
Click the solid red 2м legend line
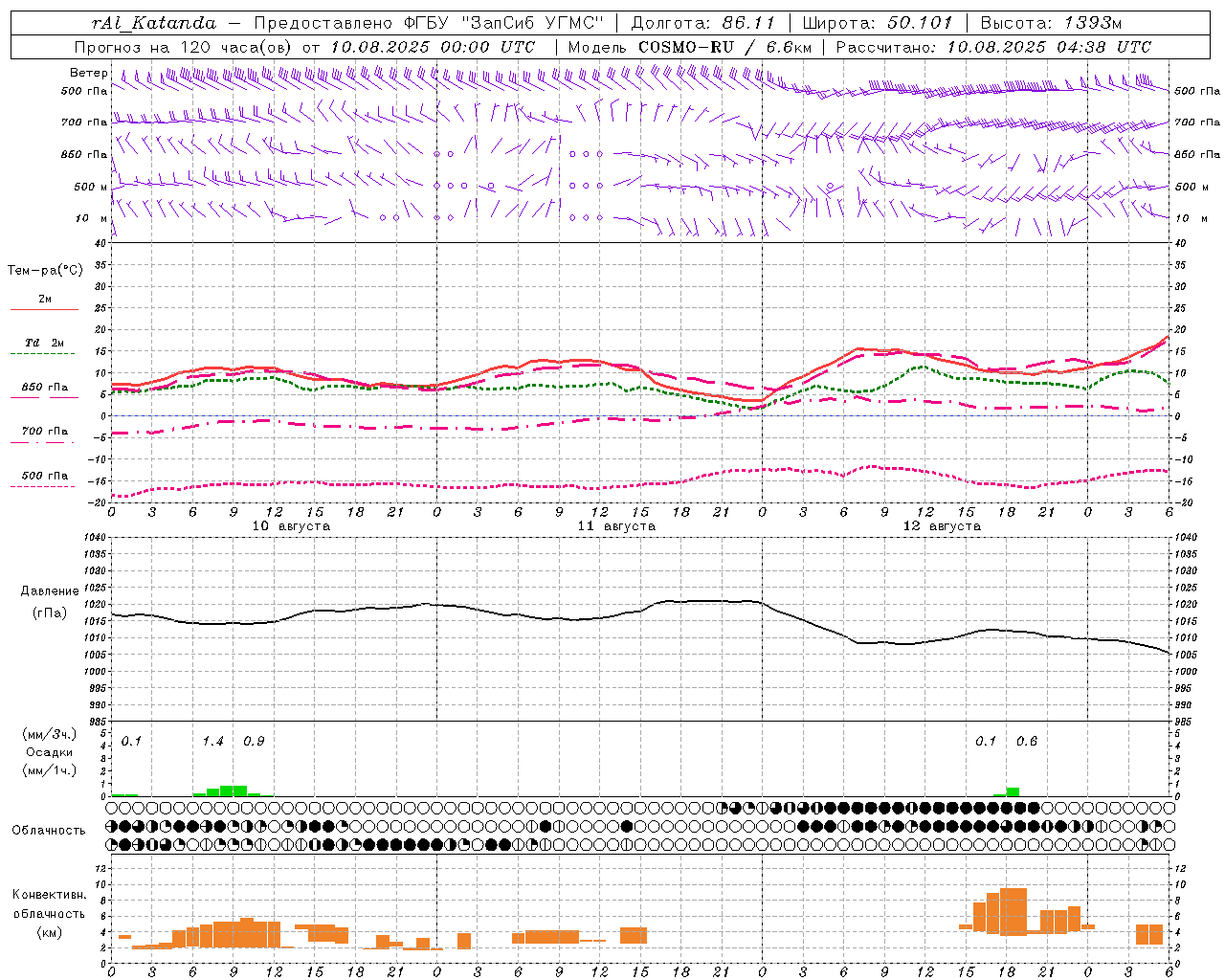click(44, 309)
